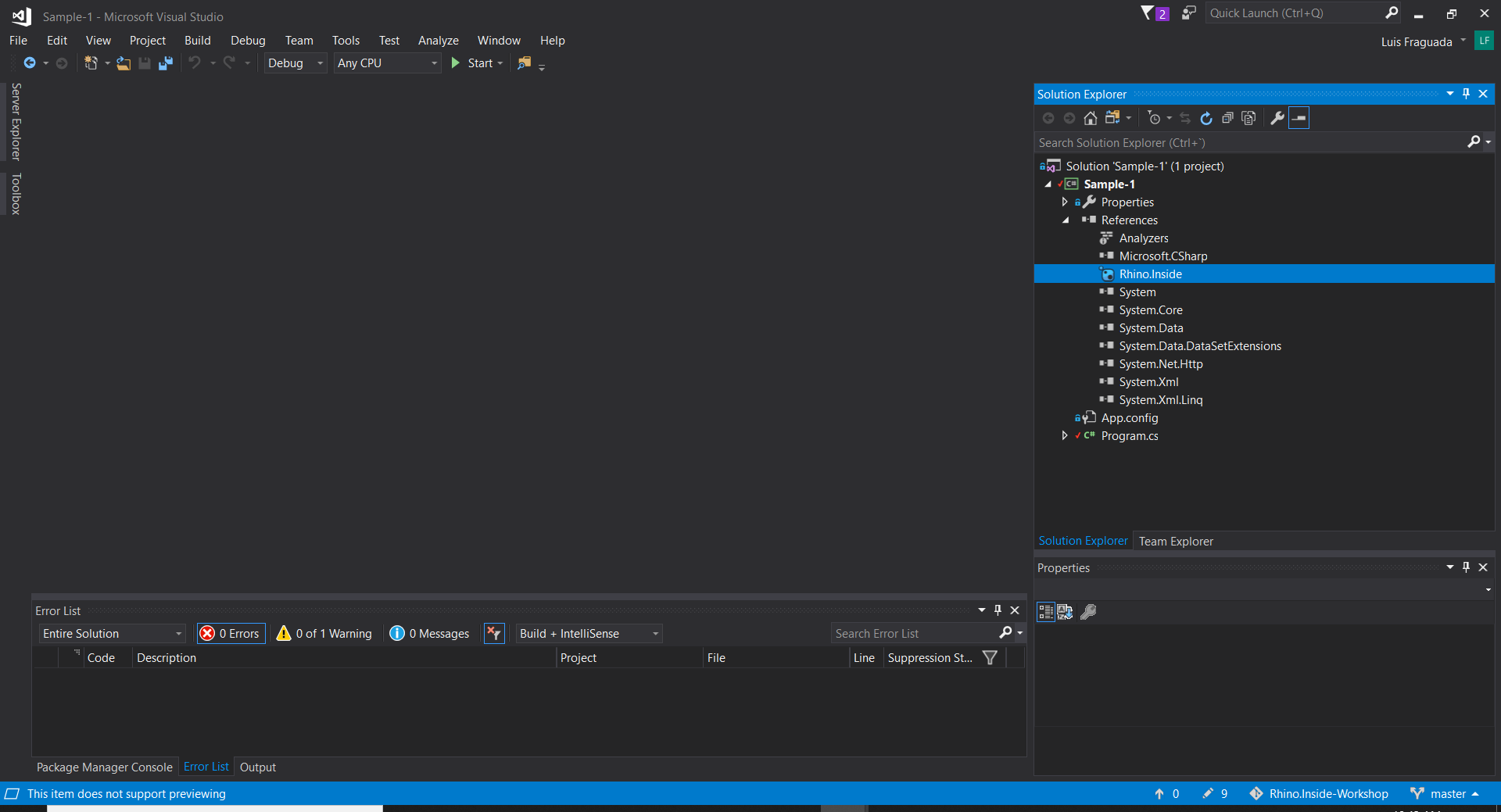Click the Alphabetical sort icon in Properties
This screenshot has height=812, width=1501.
[1065, 612]
